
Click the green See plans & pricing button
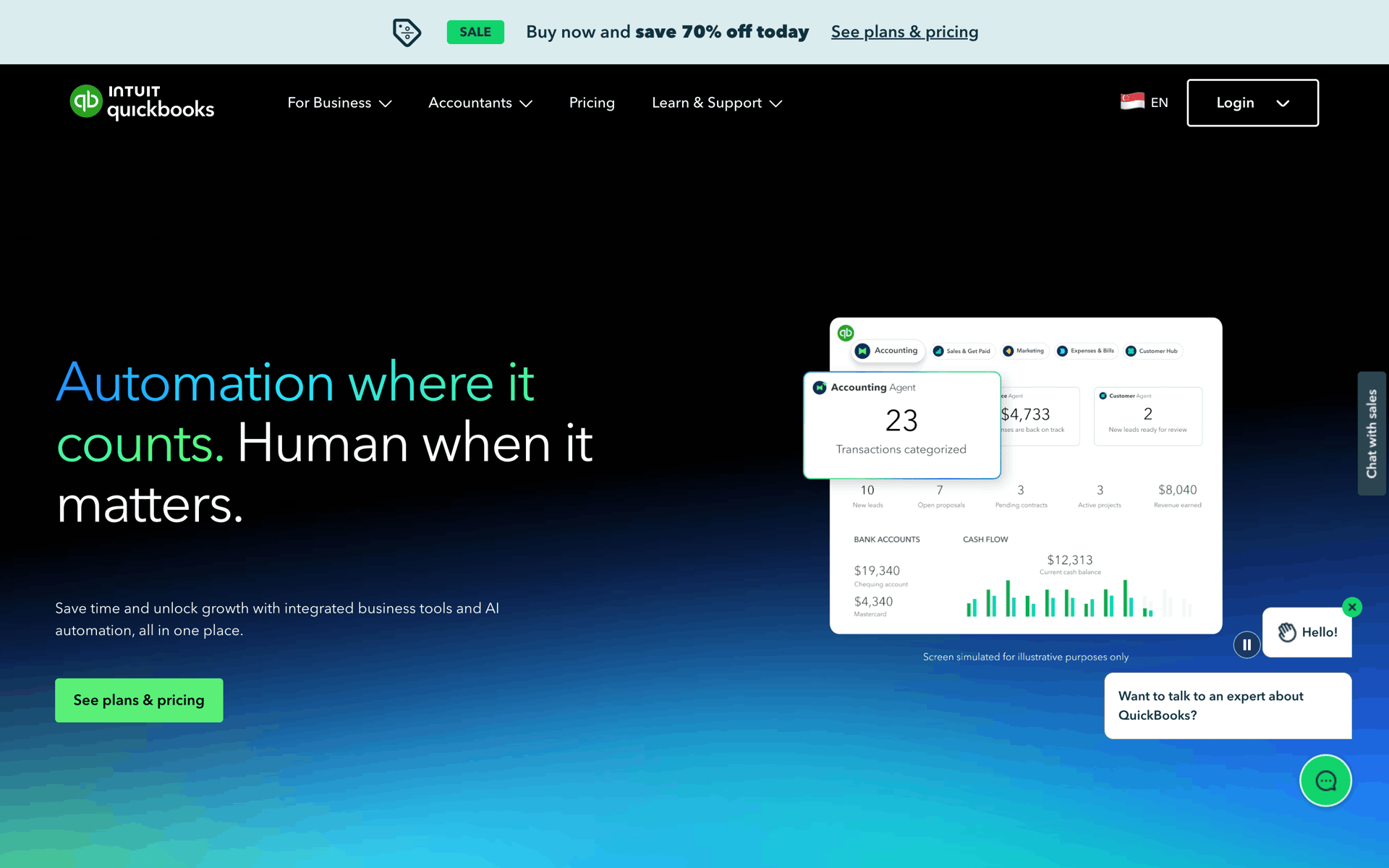(x=139, y=700)
